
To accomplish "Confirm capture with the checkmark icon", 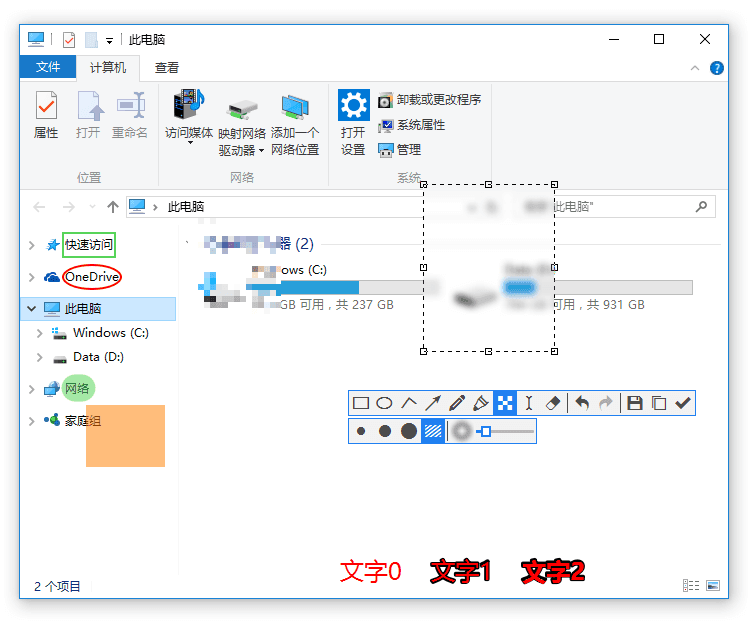I will point(683,403).
